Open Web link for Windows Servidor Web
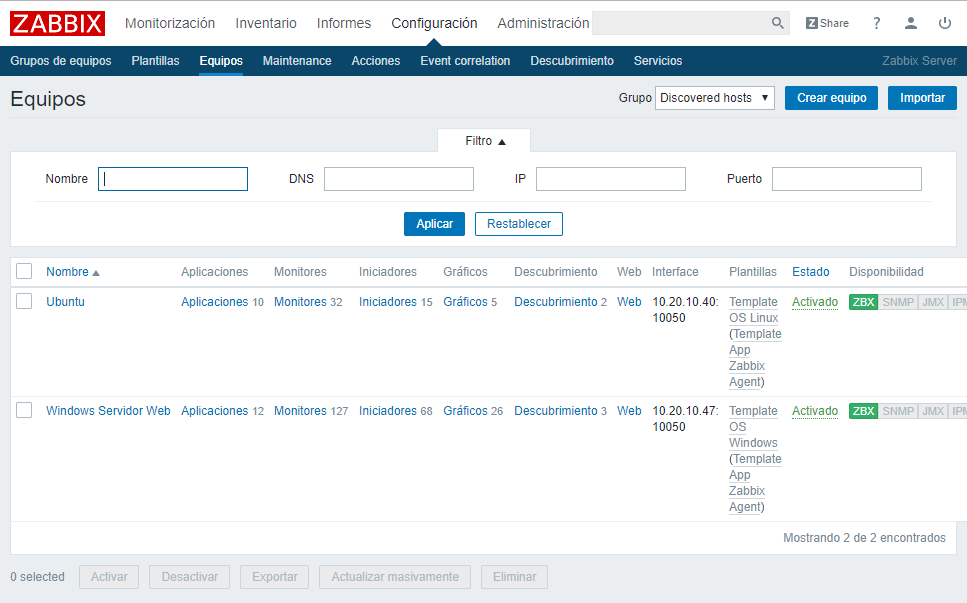The image size is (967, 603). click(629, 411)
